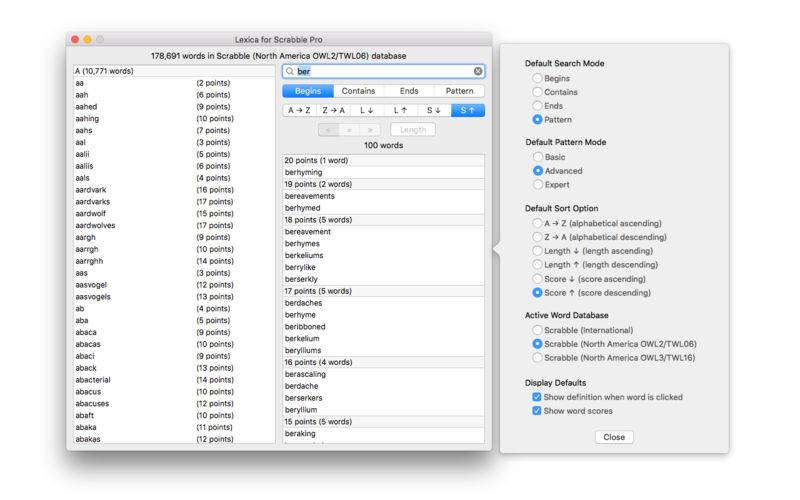Sort results Z → A descending
Image resolution: width=800 pixels, height=500 pixels.
333,110
